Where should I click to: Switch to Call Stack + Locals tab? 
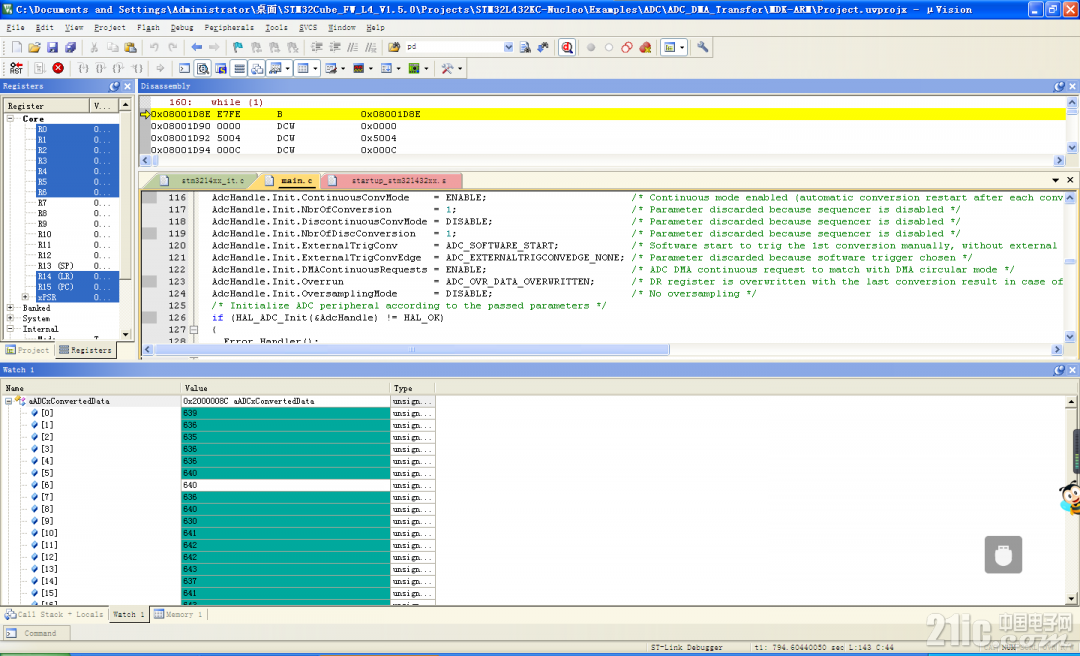click(54, 614)
